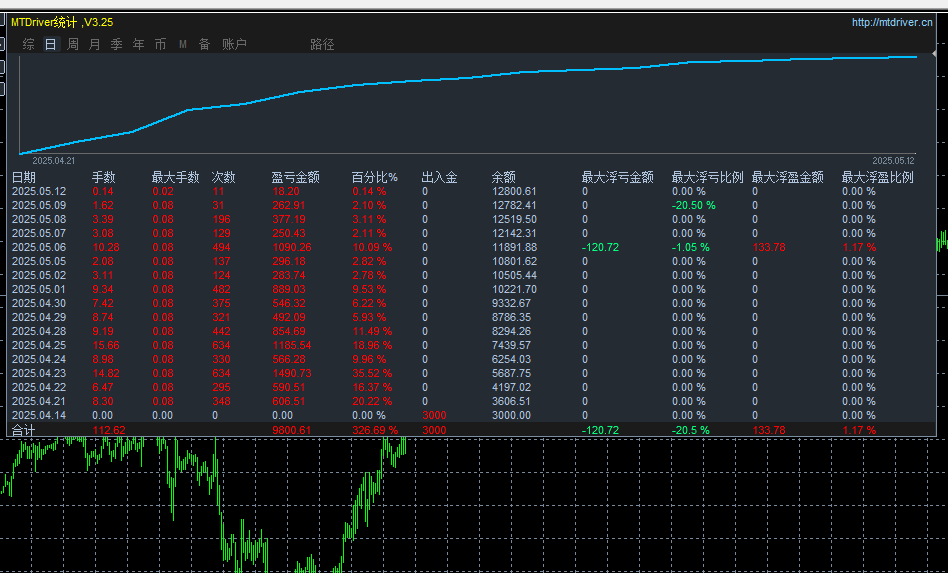Viewport: 948px width, 573px height.
Task: Click the 盈亏金额 column header
Action: pos(296,177)
